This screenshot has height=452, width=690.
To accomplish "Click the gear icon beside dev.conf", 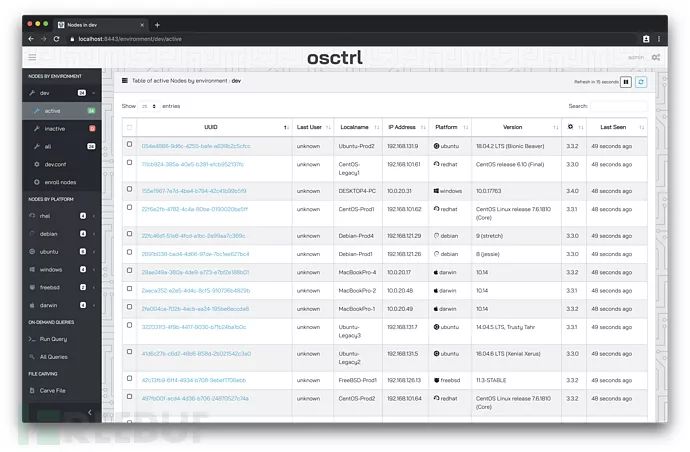I will (x=37, y=164).
